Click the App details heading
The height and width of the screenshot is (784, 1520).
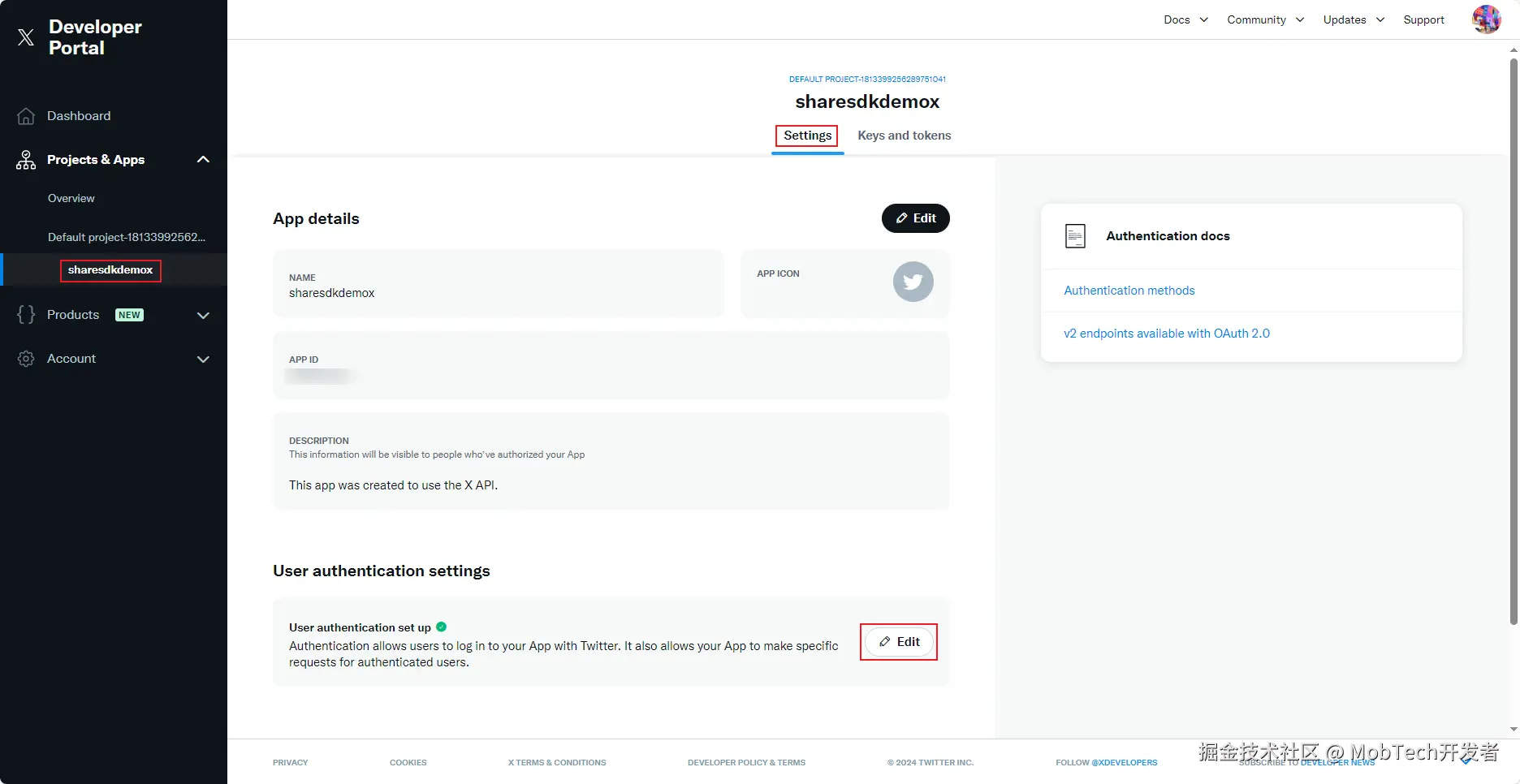click(316, 219)
